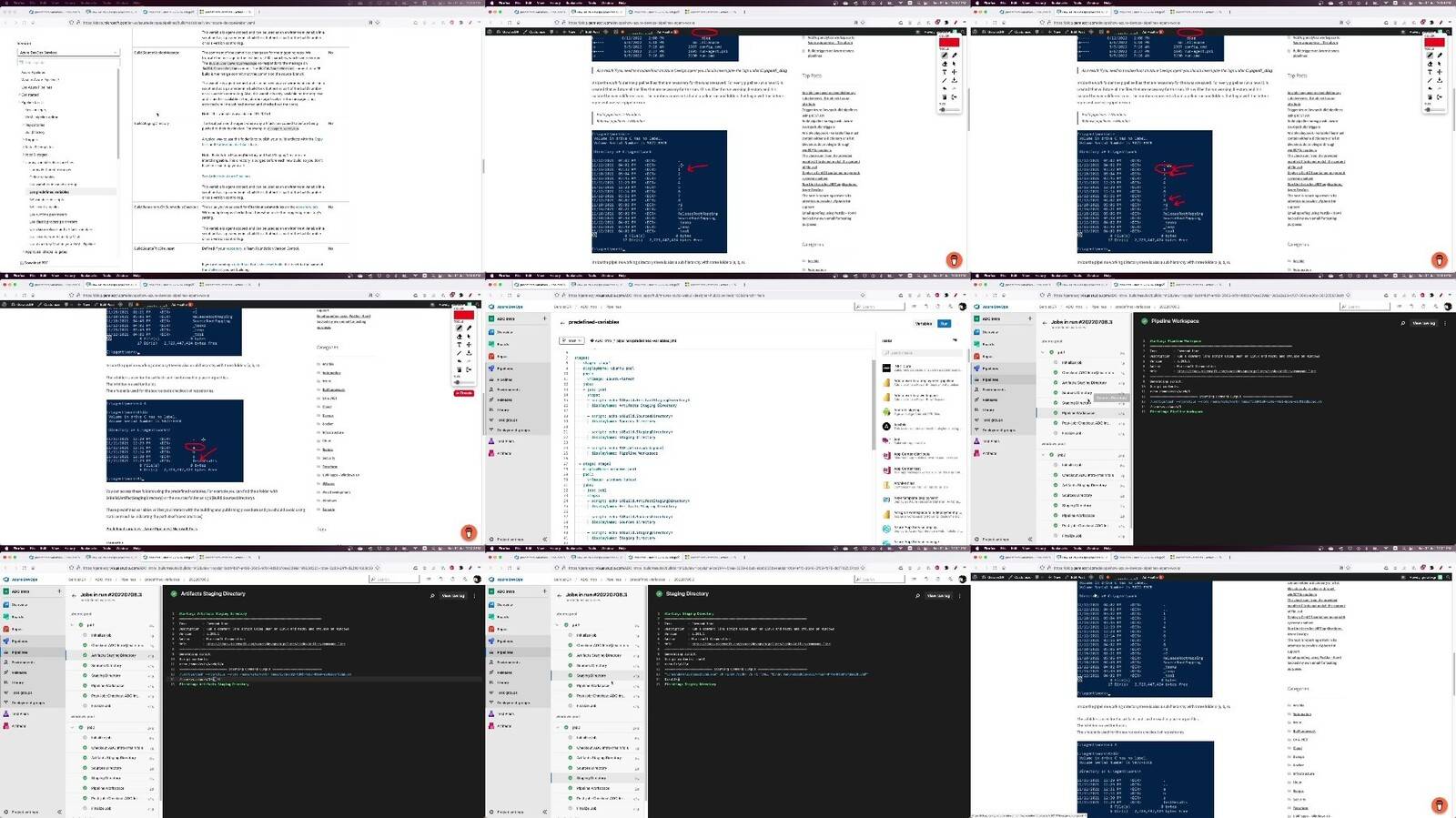Screen dimensions: 1456x818
Task: Click the YAML editor vertical scrollbar
Action: coord(874,405)
